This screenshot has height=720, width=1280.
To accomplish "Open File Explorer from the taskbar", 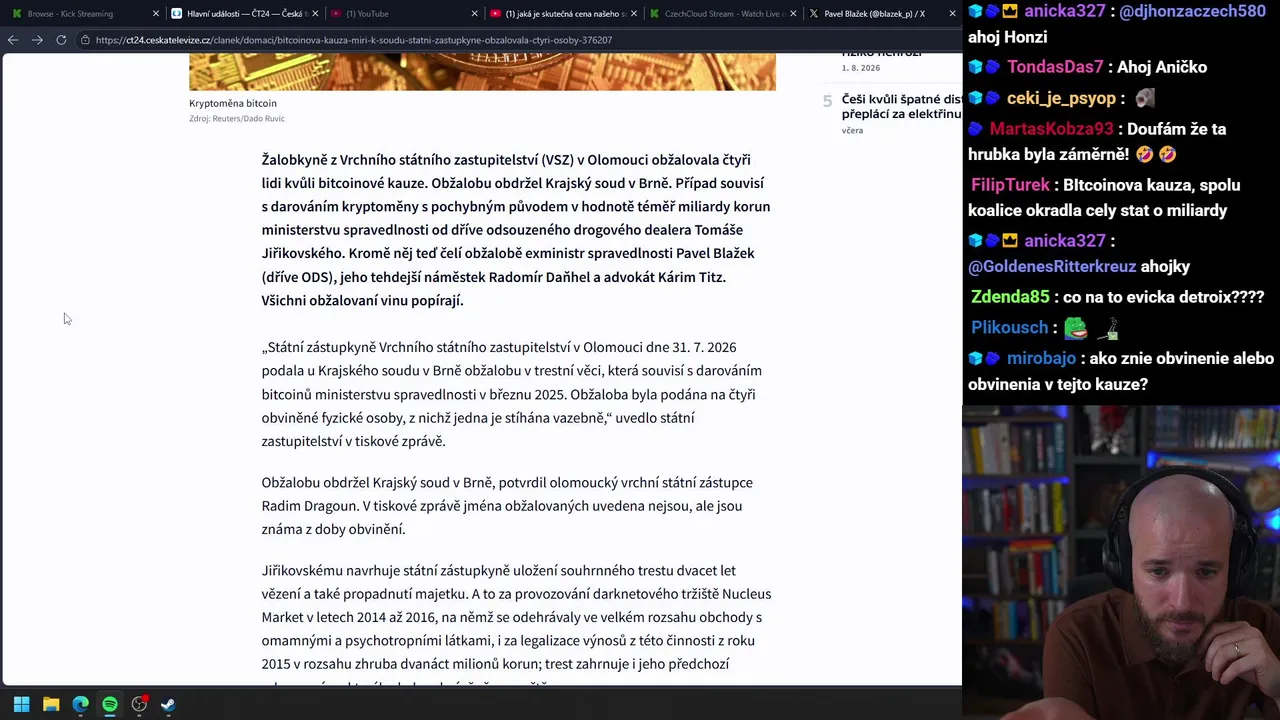I will (x=51, y=704).
